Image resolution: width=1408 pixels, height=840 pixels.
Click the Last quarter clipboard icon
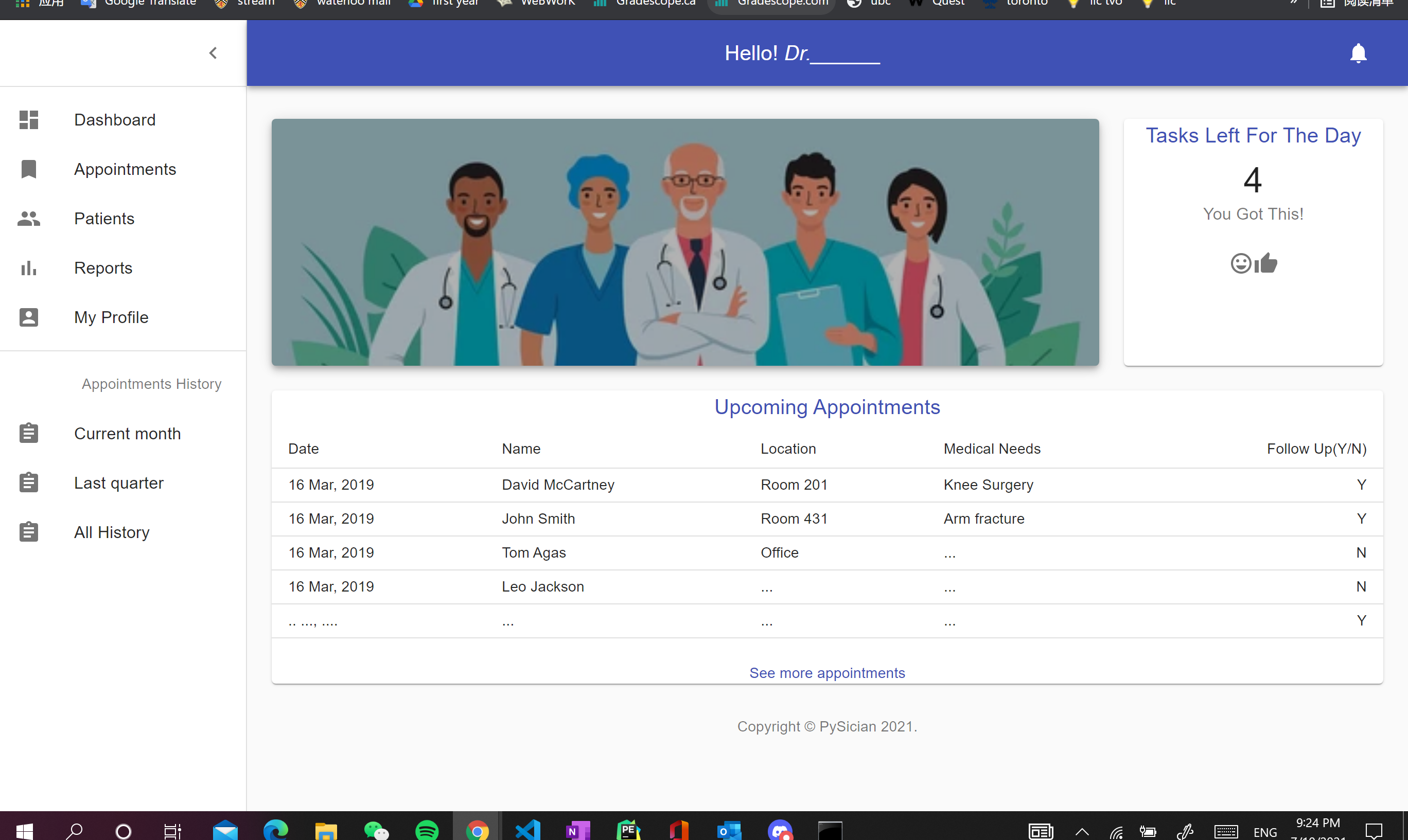tap(28, 483)
